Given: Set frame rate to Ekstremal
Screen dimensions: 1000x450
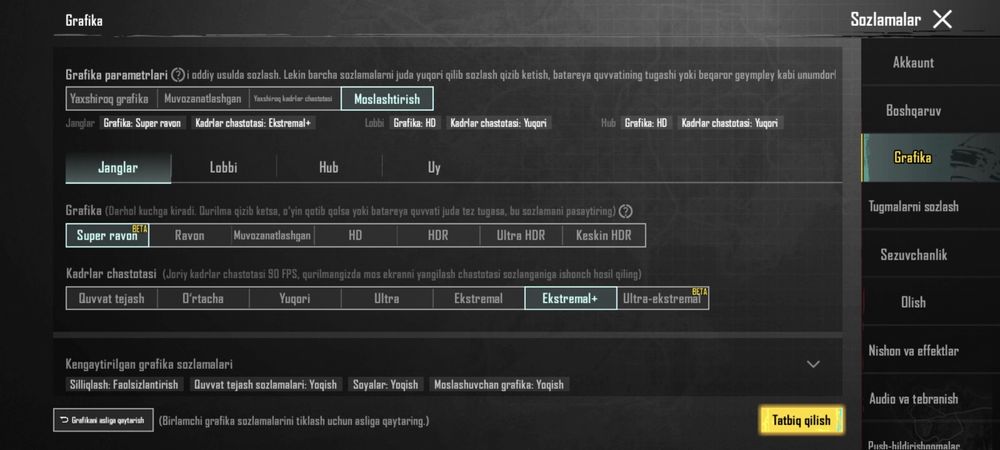Looking at the screenshot, I should tap(478, 298).
